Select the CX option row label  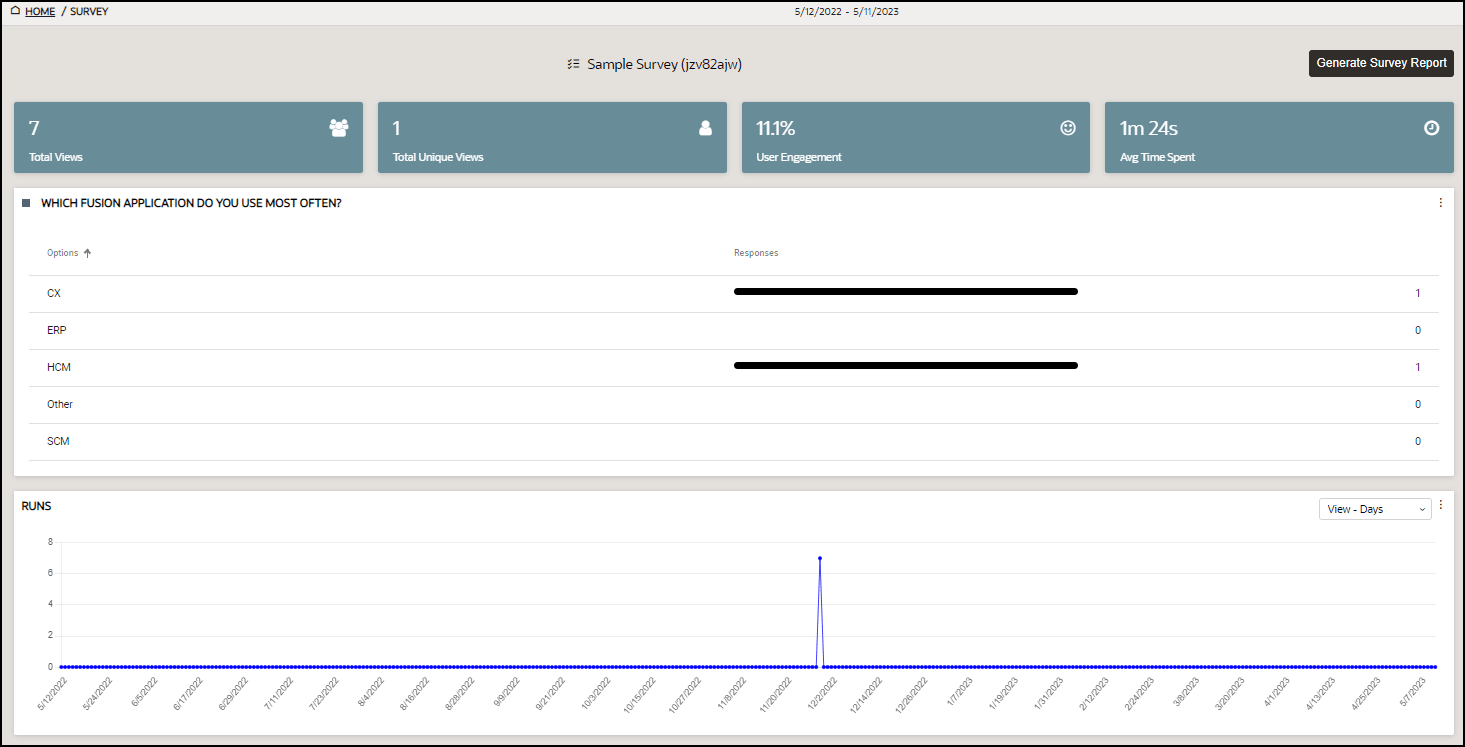click(x=54, y=293)
